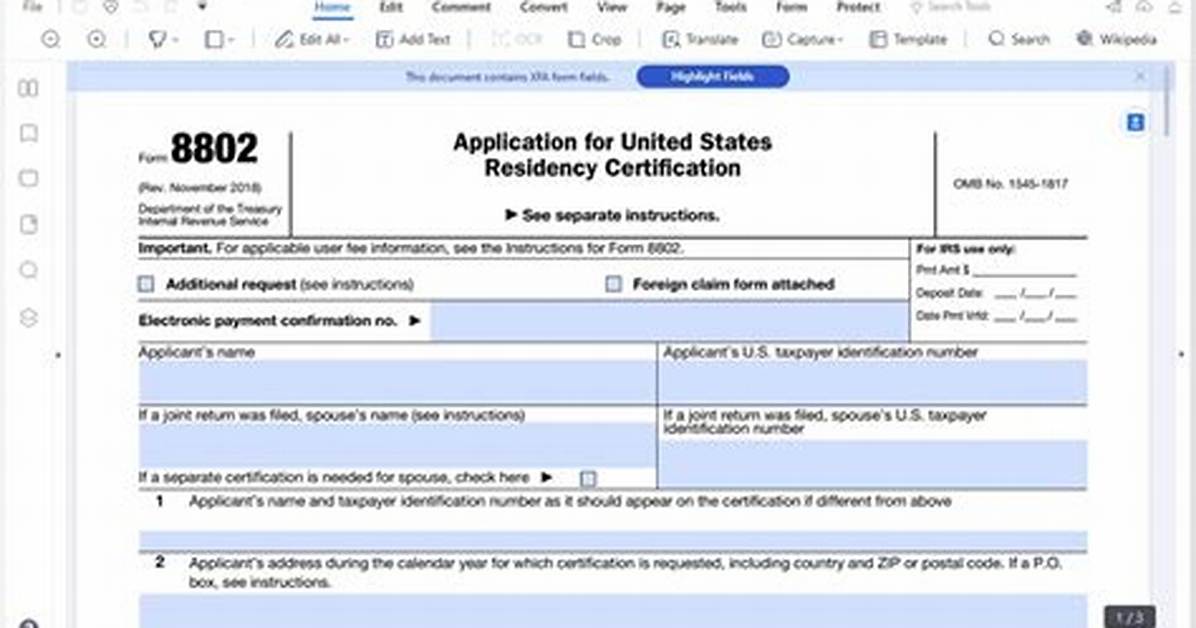This screenshot has height=628, width=1196.
Task: Expand the right panel collapse arrow
Action: coord(1181,355)
